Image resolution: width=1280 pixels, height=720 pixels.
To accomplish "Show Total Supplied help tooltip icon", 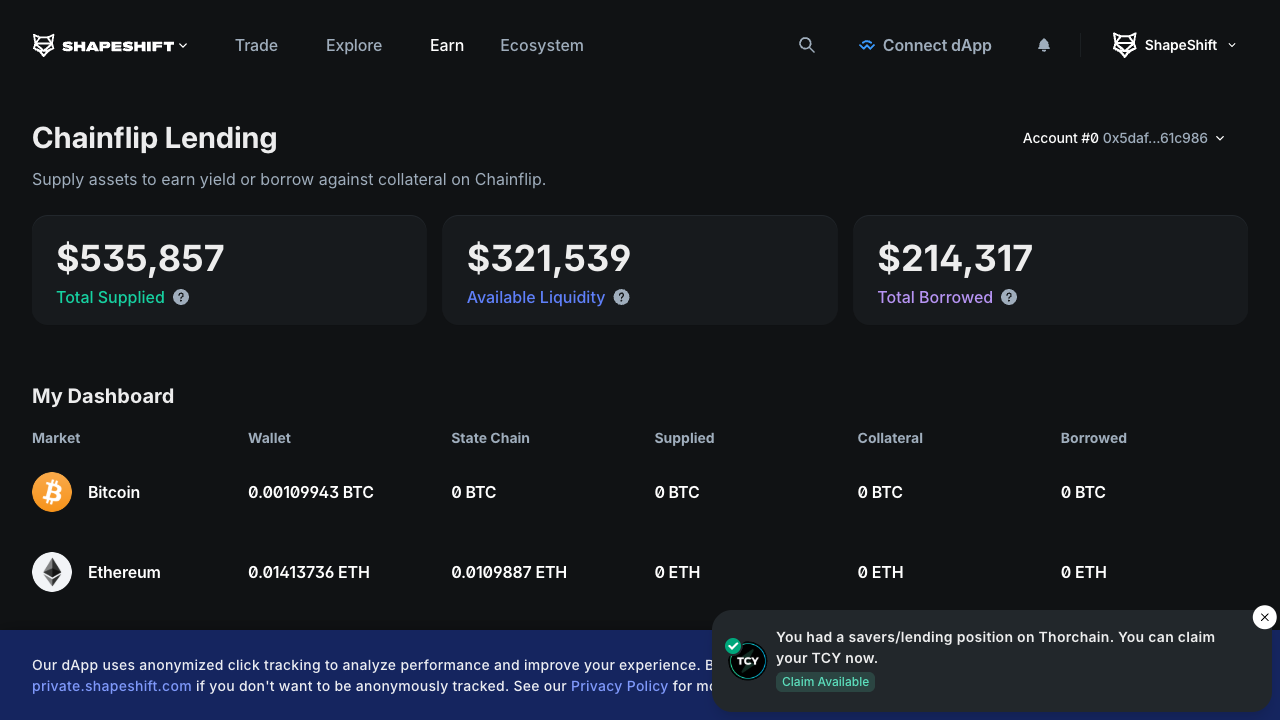I will pos(181,297).
